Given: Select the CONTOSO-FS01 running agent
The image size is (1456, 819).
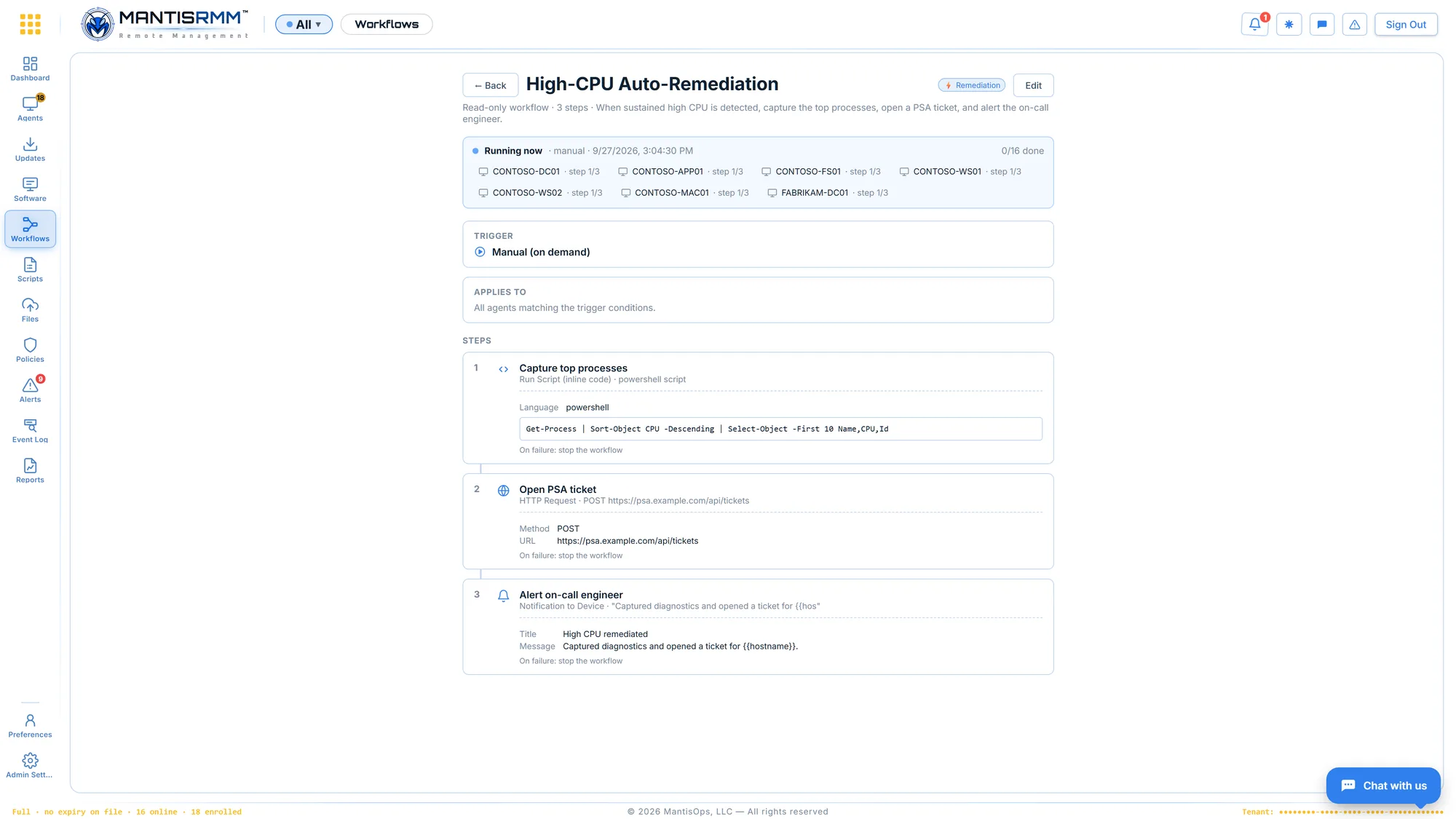Looking at the screenshot, I should click(821, 172).
